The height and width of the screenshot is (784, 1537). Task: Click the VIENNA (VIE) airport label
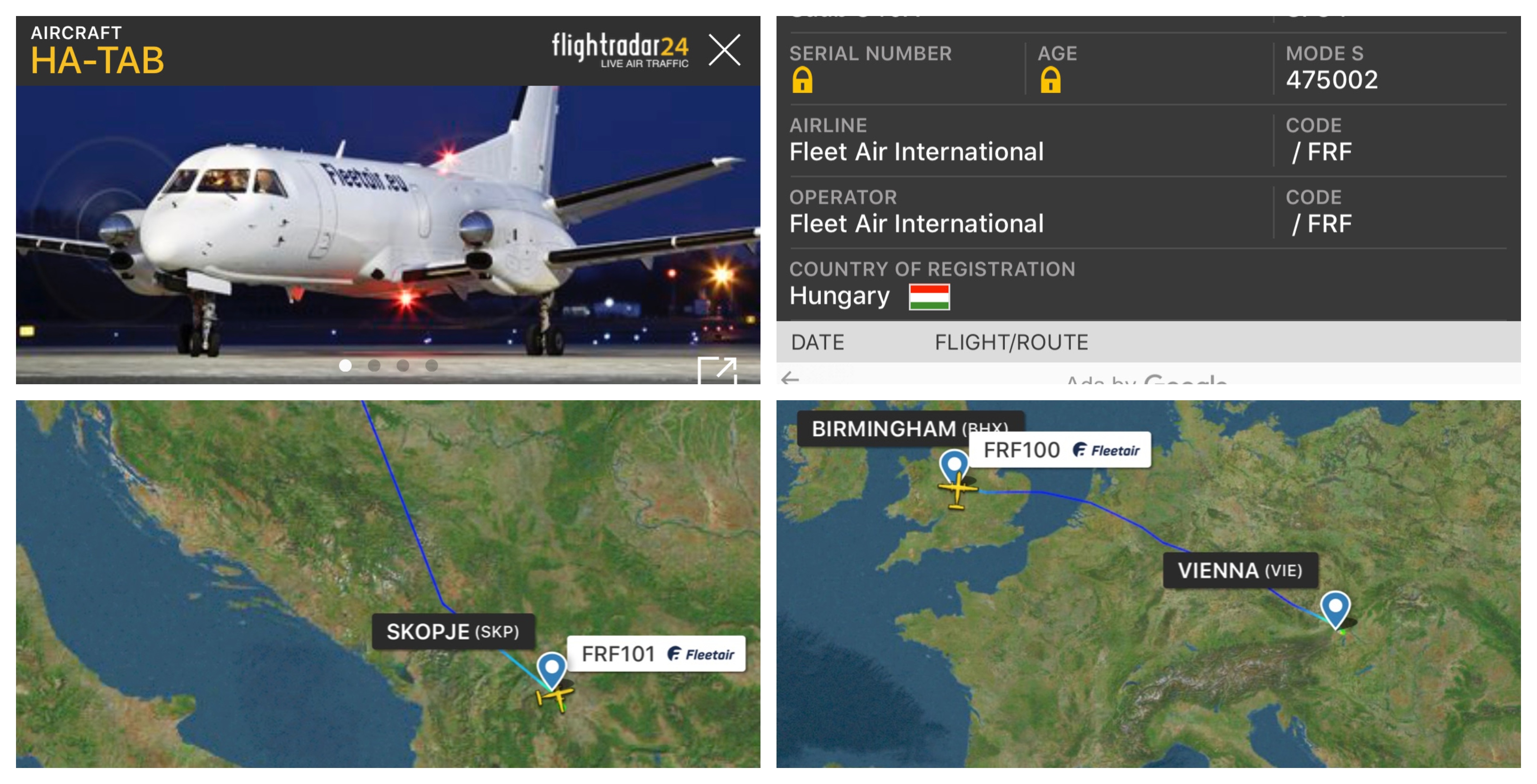[x=1240, y=570]
